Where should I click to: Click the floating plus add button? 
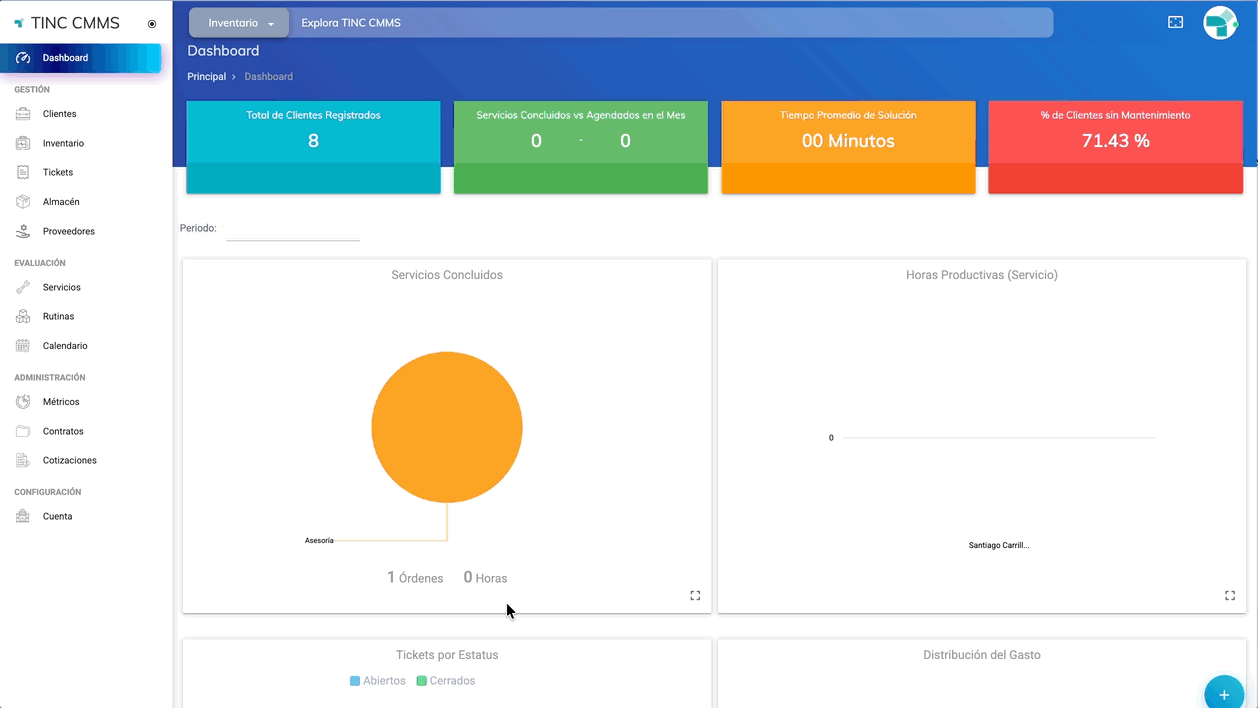coord(1223,694)
